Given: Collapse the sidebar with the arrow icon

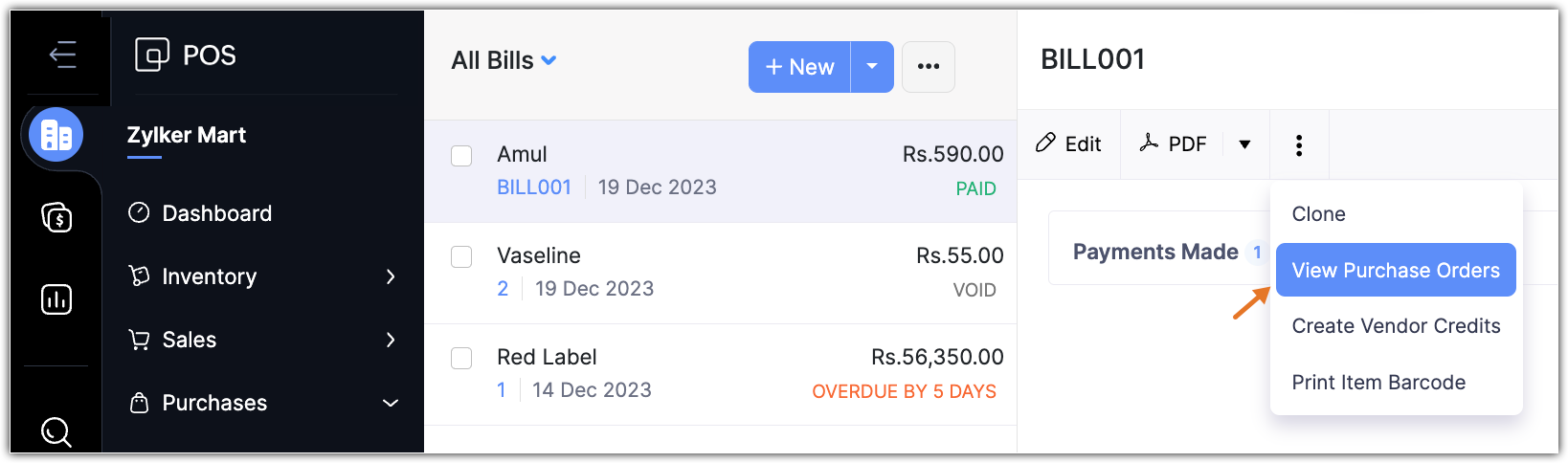Looking at the screenshot, I should tap(62, 55).
